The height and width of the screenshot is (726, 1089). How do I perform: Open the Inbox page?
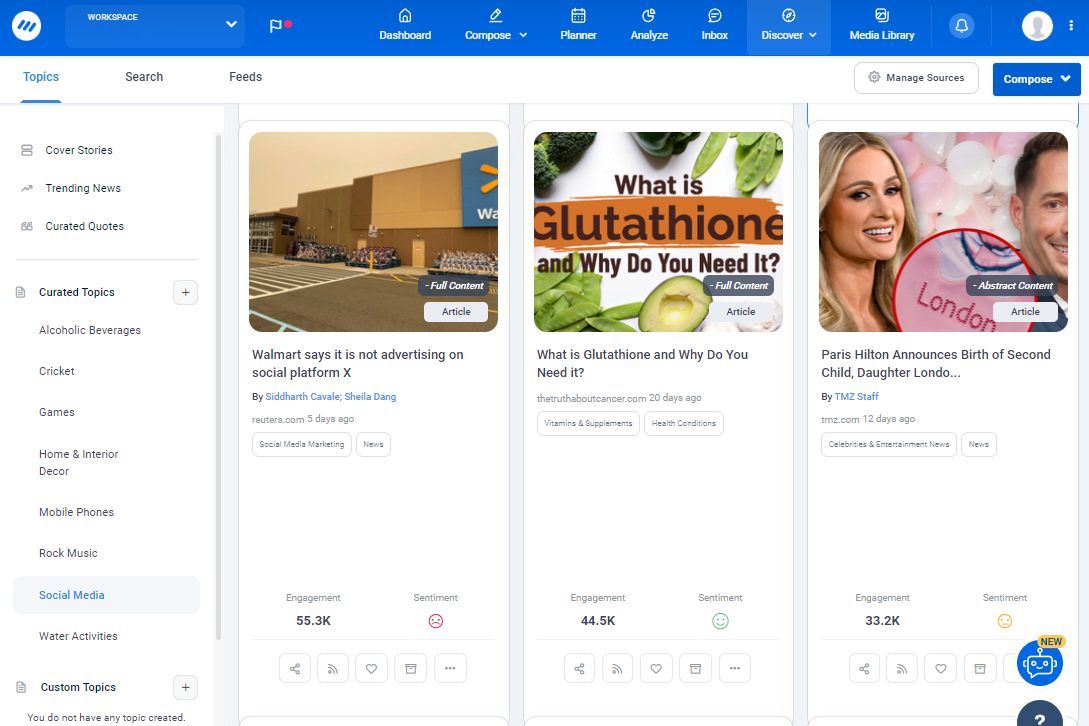pyautogui.click(x=715, y=26)
